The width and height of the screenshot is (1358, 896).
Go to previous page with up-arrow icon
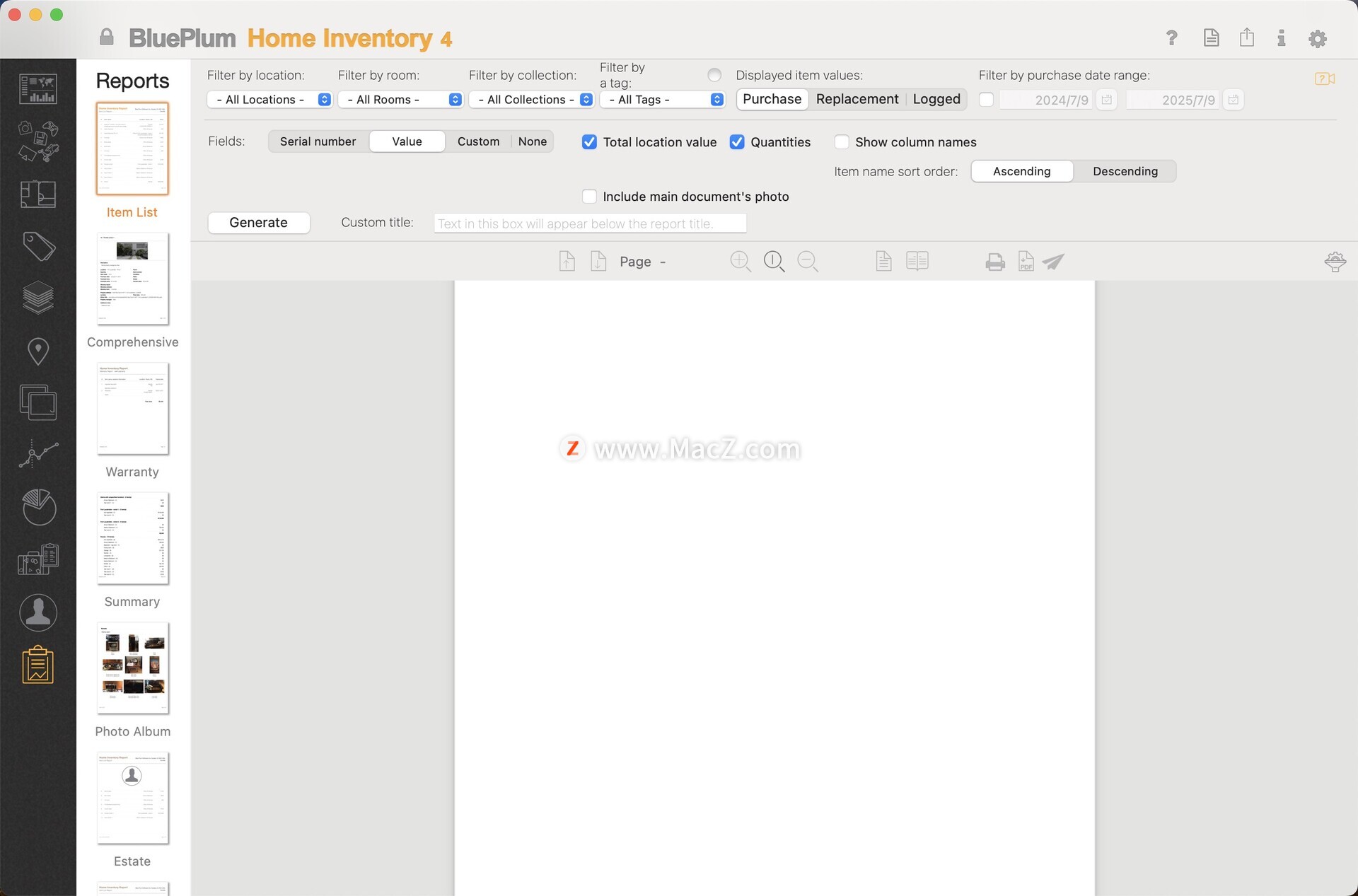point(567,261)
